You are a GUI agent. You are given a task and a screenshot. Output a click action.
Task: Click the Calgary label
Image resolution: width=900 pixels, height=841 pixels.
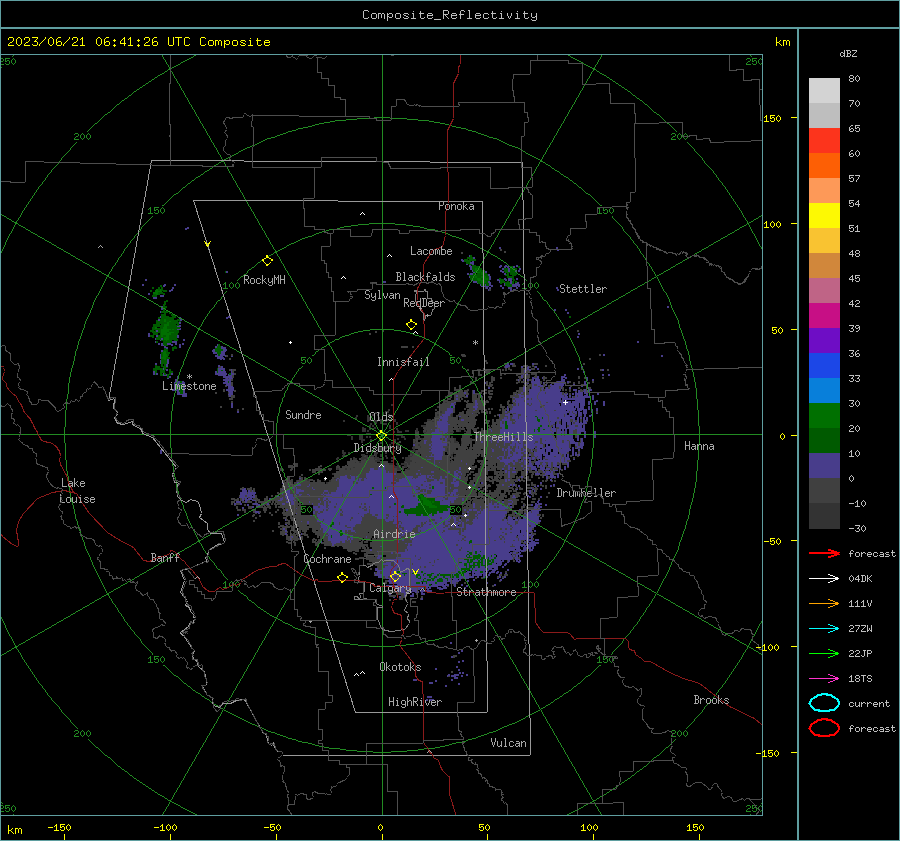click(x=390, y=588)
